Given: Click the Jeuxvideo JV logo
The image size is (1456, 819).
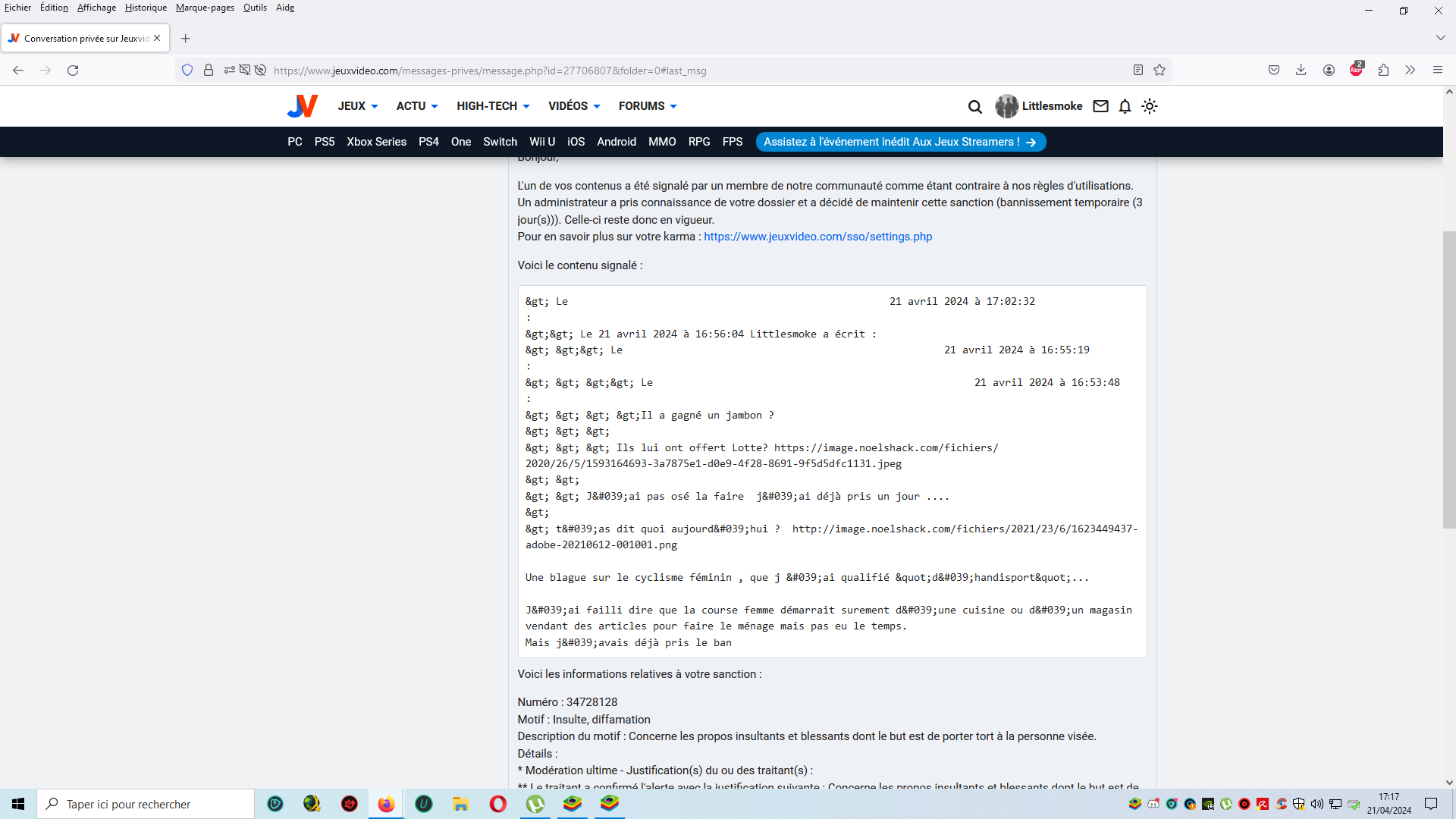Looking at the screenshot, I should (x=302, y=106).
